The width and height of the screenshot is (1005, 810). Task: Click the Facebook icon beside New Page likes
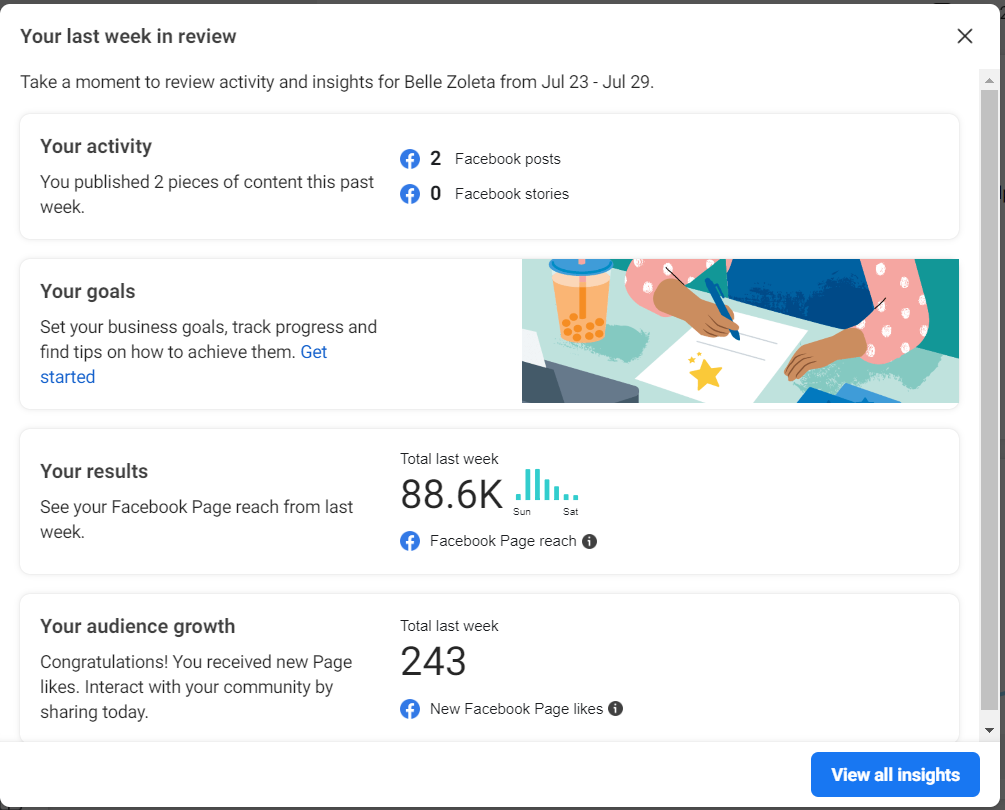tap(410, 709)
